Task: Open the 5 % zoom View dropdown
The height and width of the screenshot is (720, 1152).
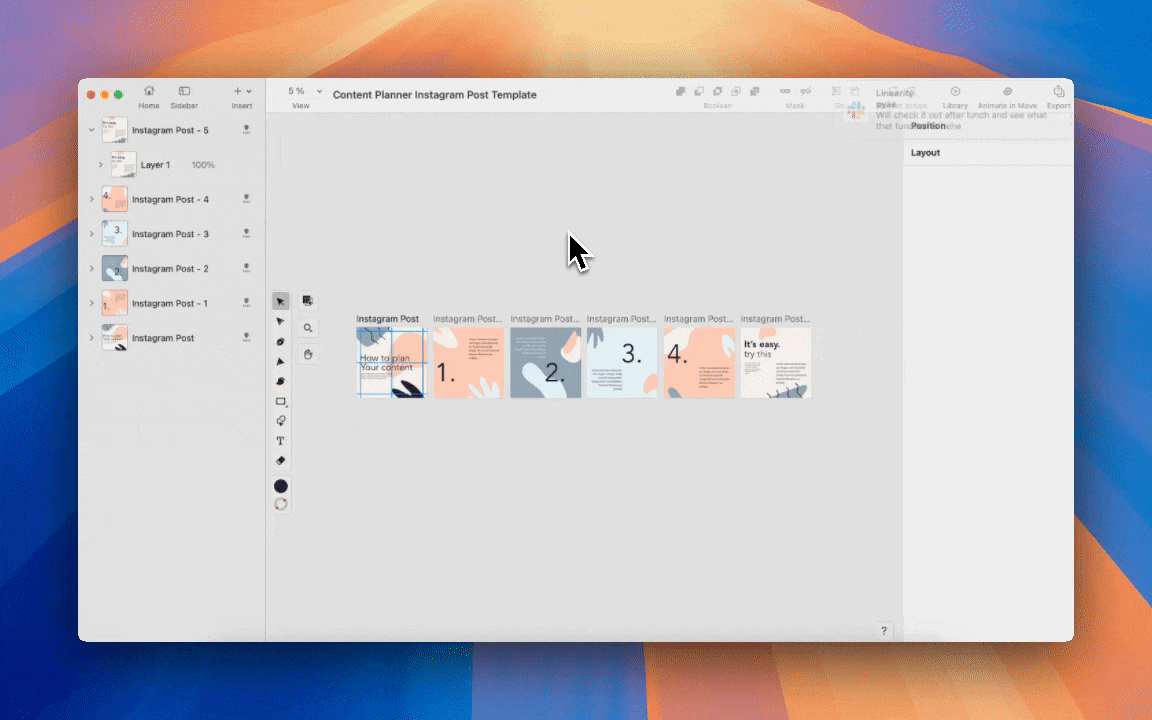Action: tap(305, 91)
